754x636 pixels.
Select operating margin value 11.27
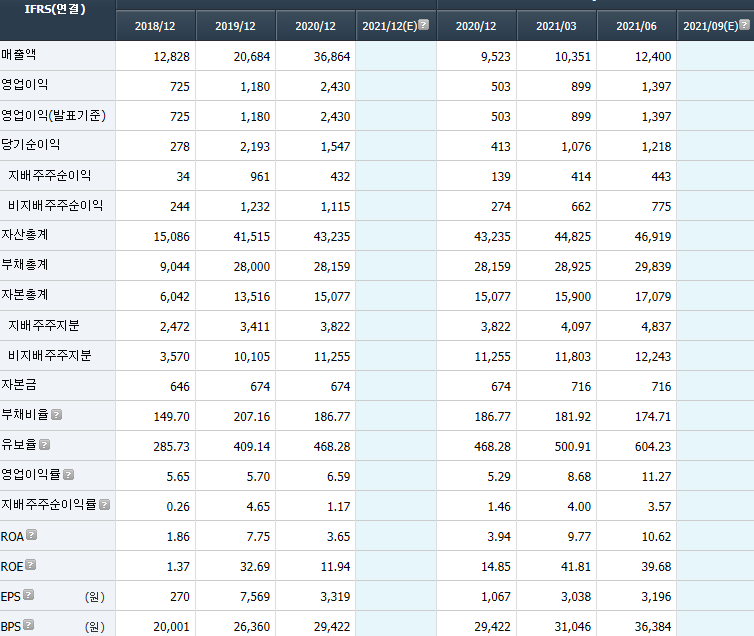656,476
